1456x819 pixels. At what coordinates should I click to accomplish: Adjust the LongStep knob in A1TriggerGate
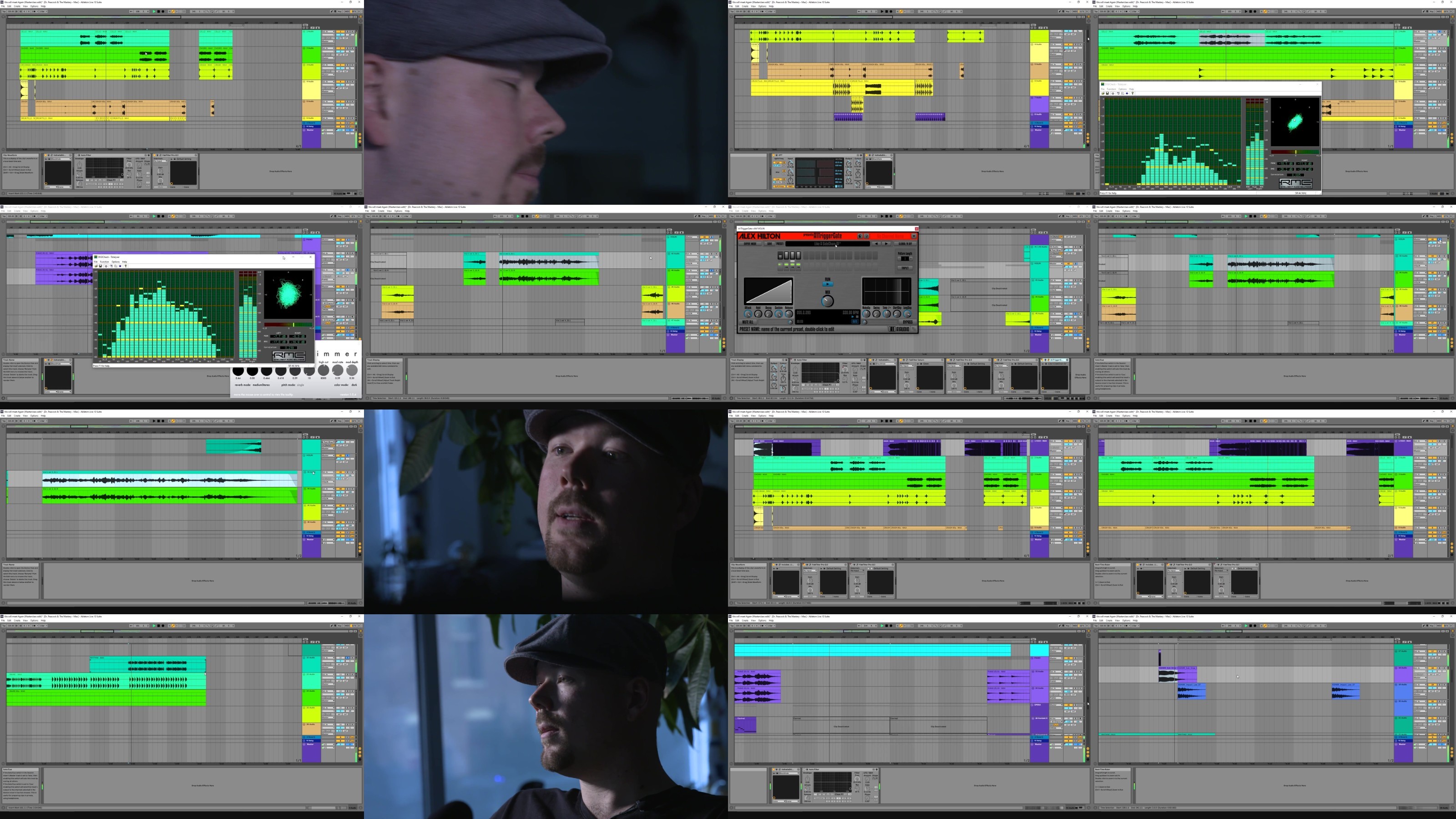tap(907, 313)
